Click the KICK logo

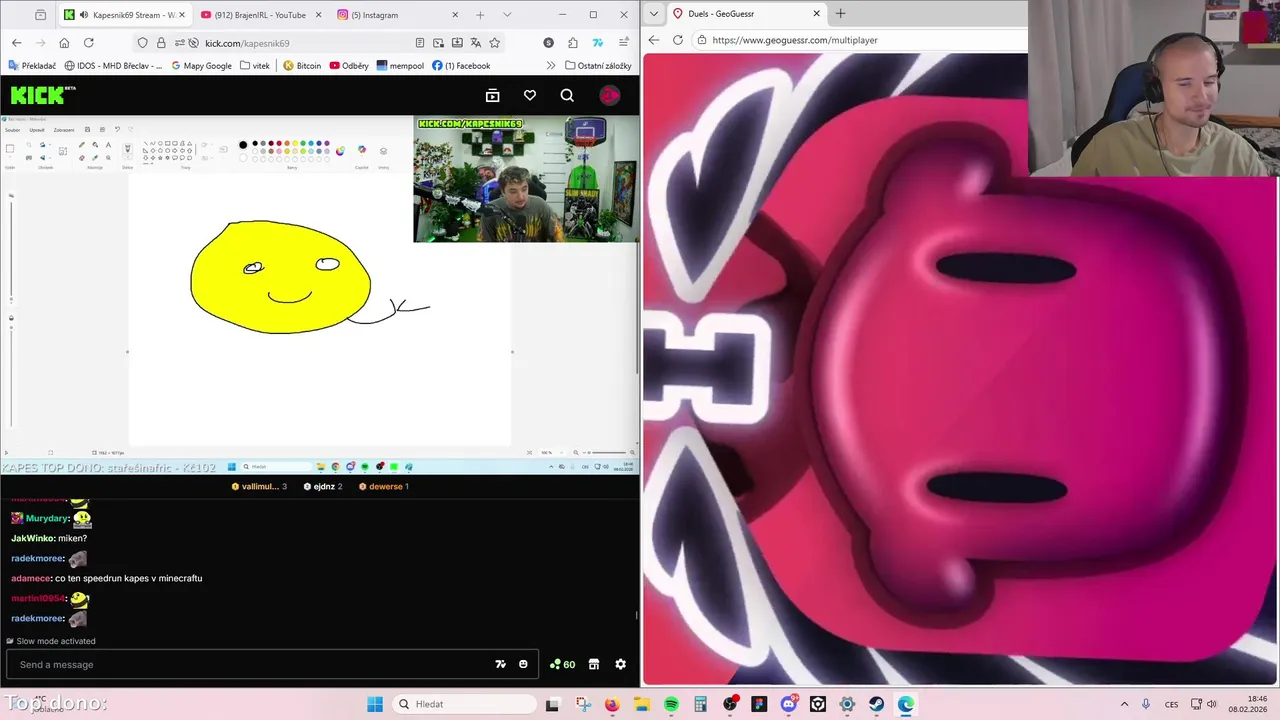(x=43, y=95)
